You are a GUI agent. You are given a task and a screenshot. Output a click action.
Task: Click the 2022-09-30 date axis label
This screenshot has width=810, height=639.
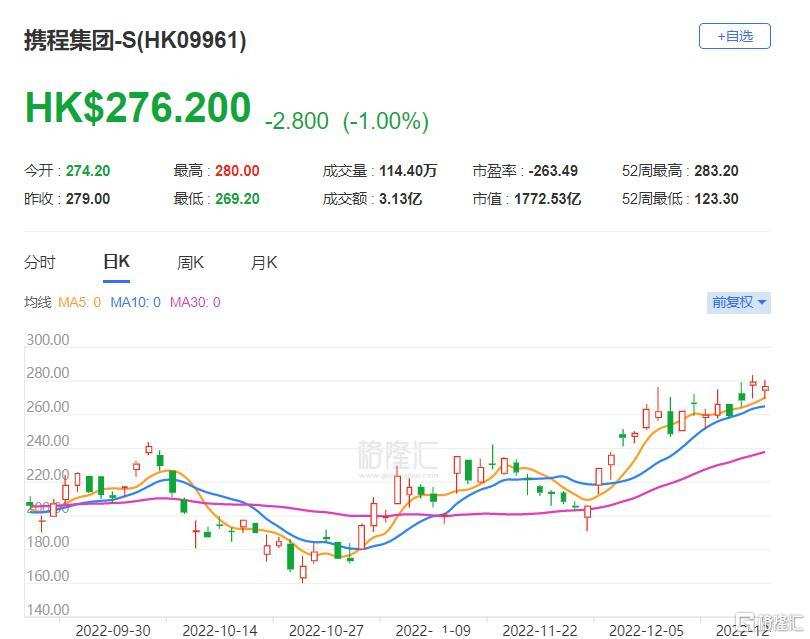coord(113,631)
